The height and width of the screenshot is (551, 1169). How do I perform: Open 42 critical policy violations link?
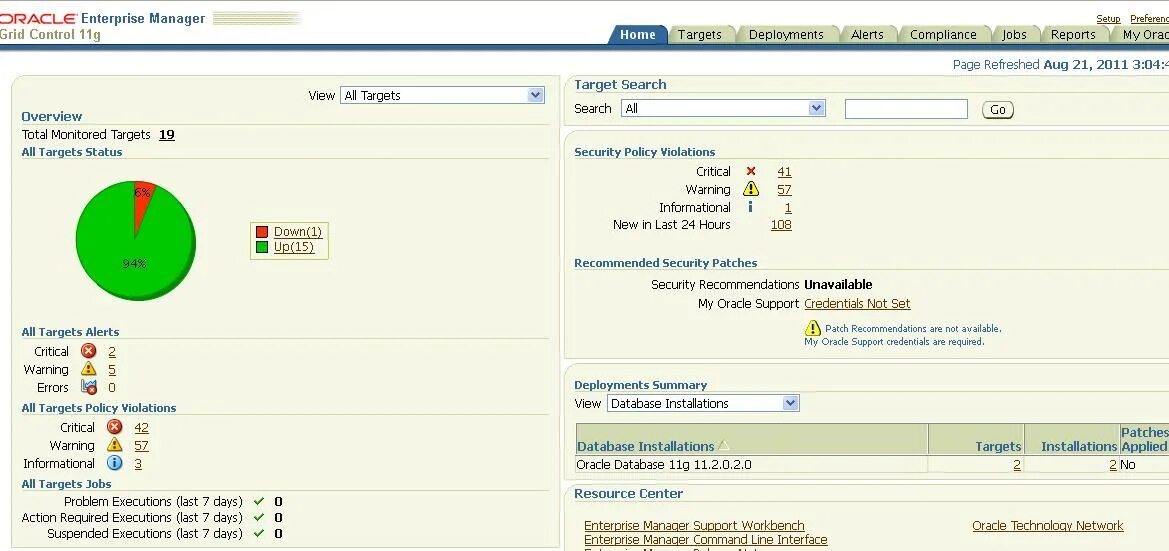coord(142,427)
